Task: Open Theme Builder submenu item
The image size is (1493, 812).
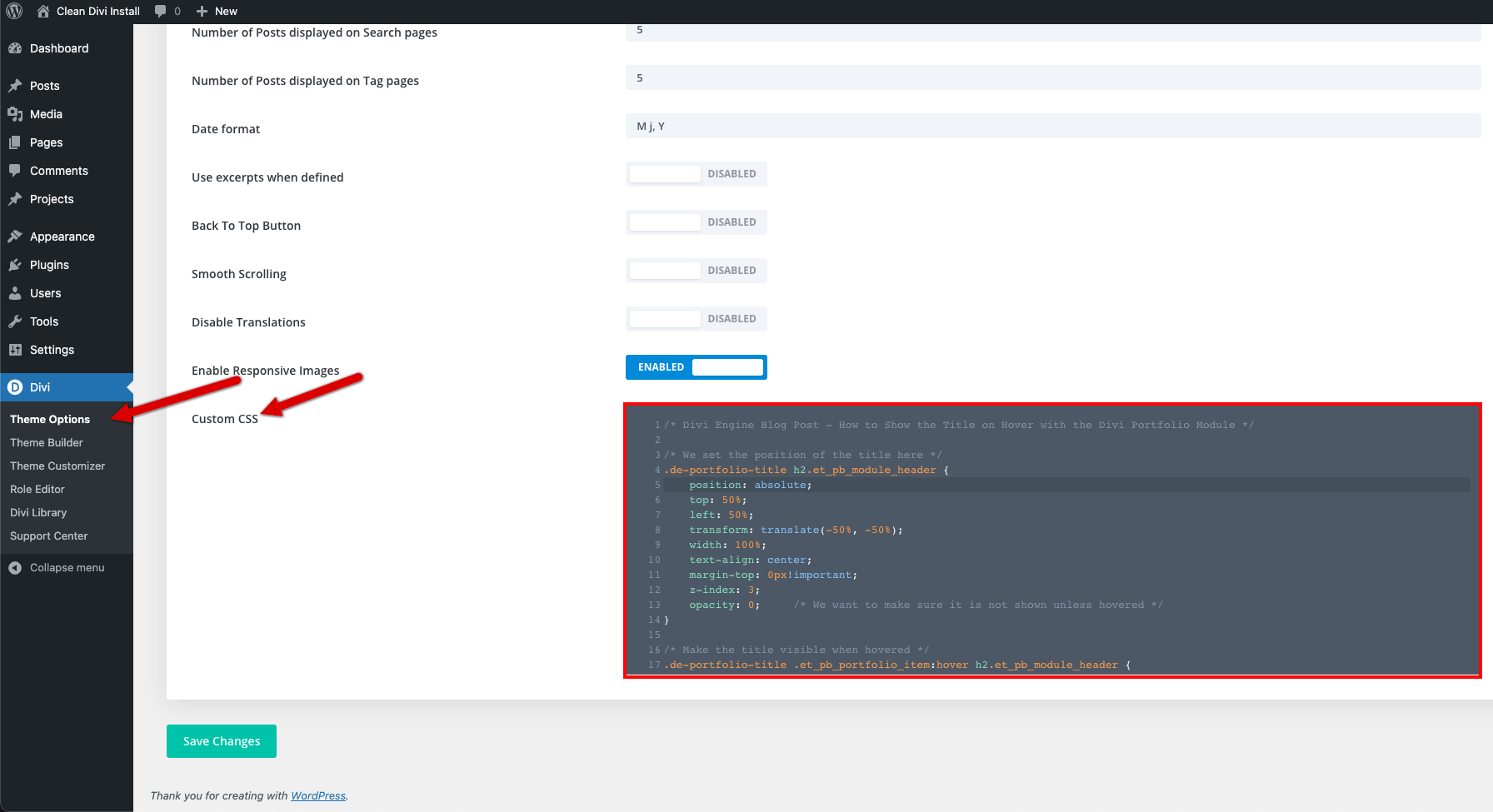Action: point(47,442)
